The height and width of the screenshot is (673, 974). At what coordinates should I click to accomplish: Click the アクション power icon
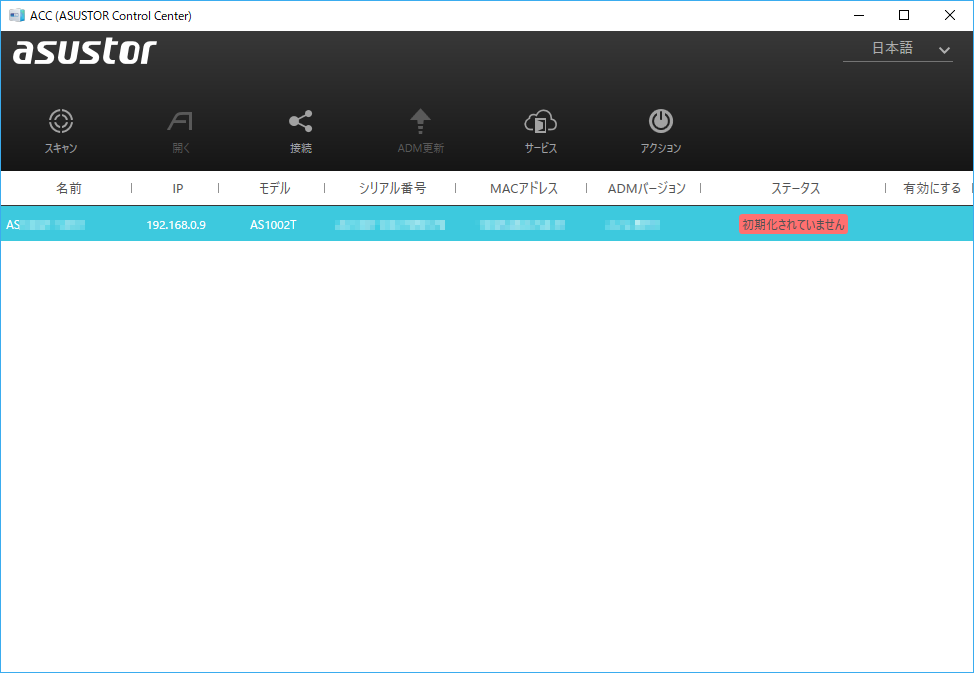point(661,121)
